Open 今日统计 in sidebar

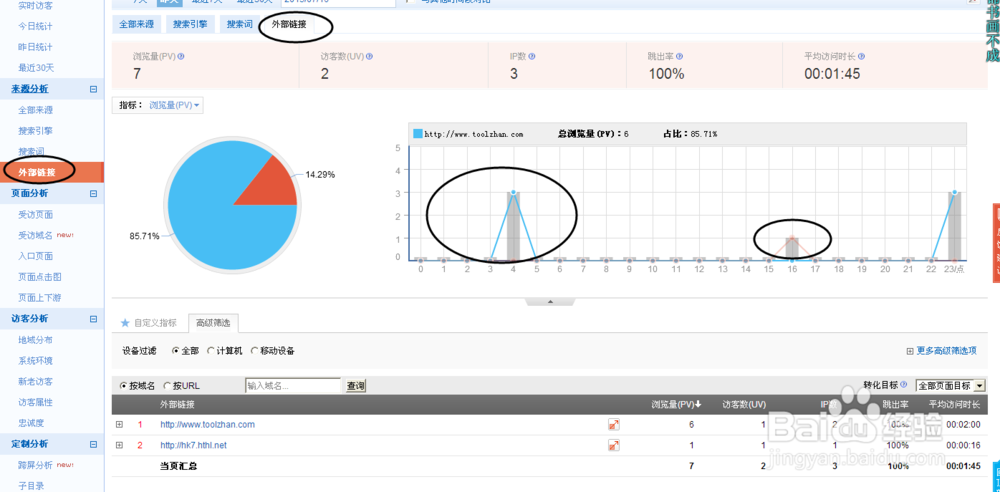click(x=36, y=26)
